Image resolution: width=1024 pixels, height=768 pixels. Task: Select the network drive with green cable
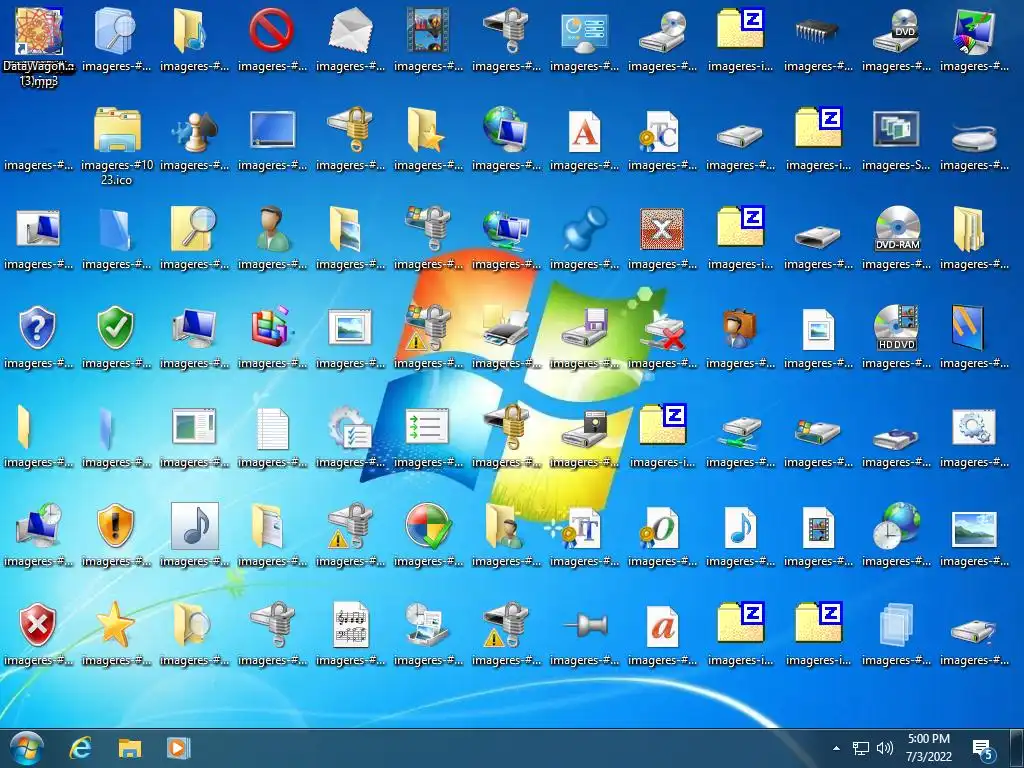pyautogui.click(x=739, y=431)
